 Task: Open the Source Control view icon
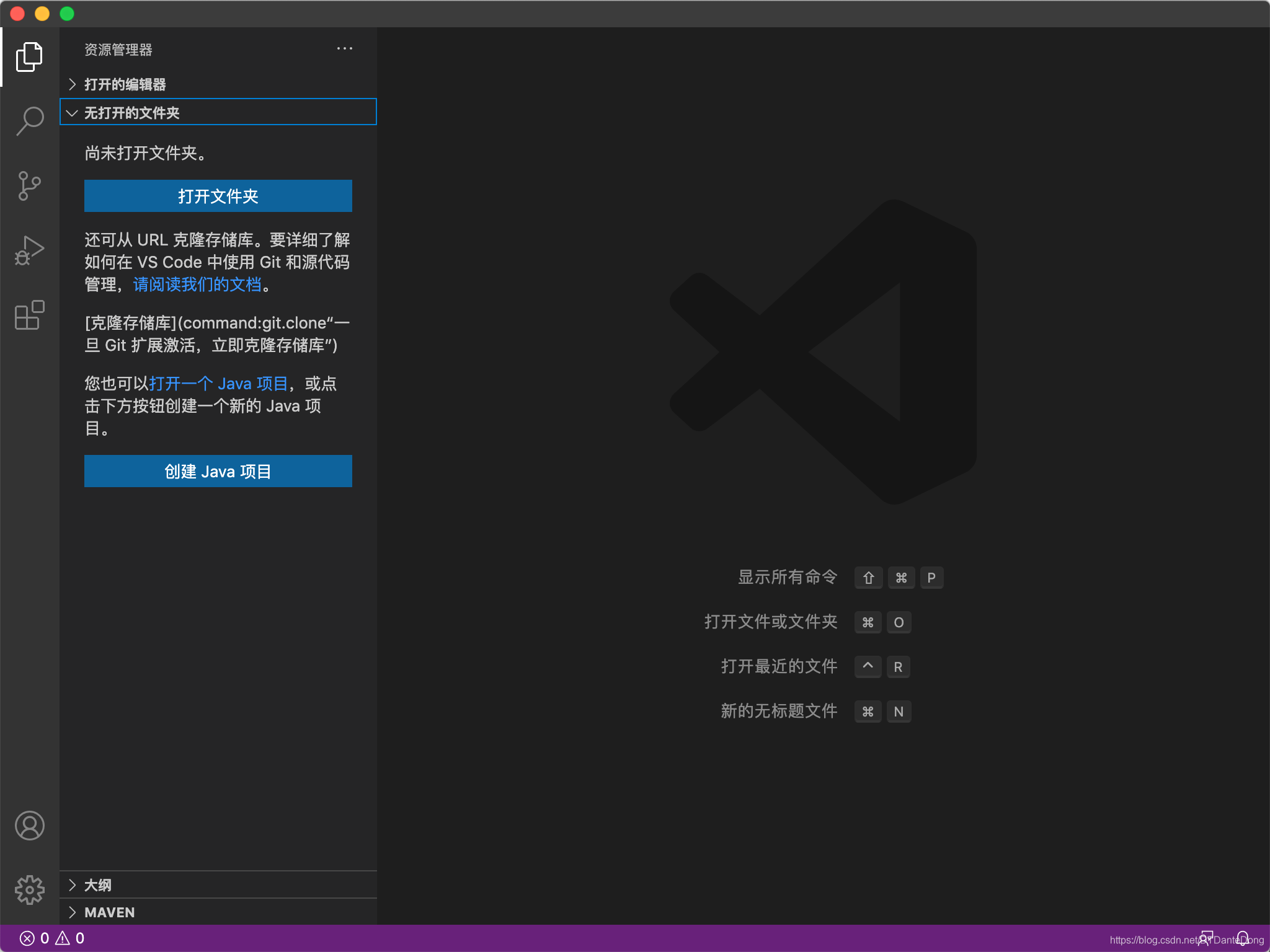tap(29, 186)
